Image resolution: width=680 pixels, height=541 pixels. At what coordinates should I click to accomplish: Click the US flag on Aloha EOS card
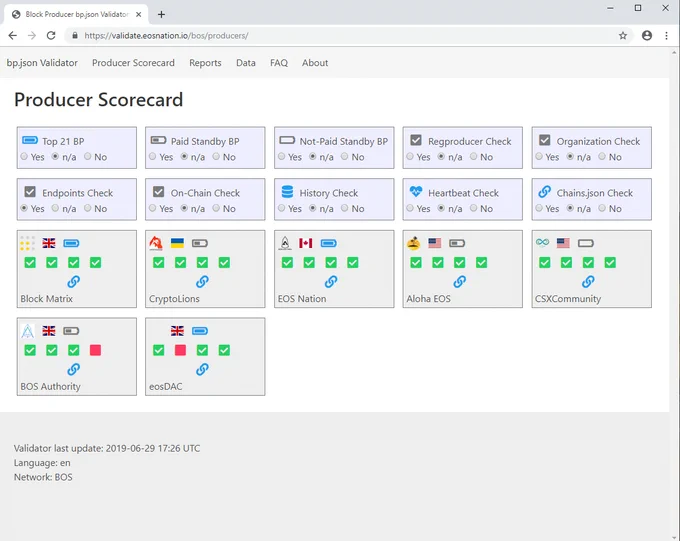click(x=435, y=243)
